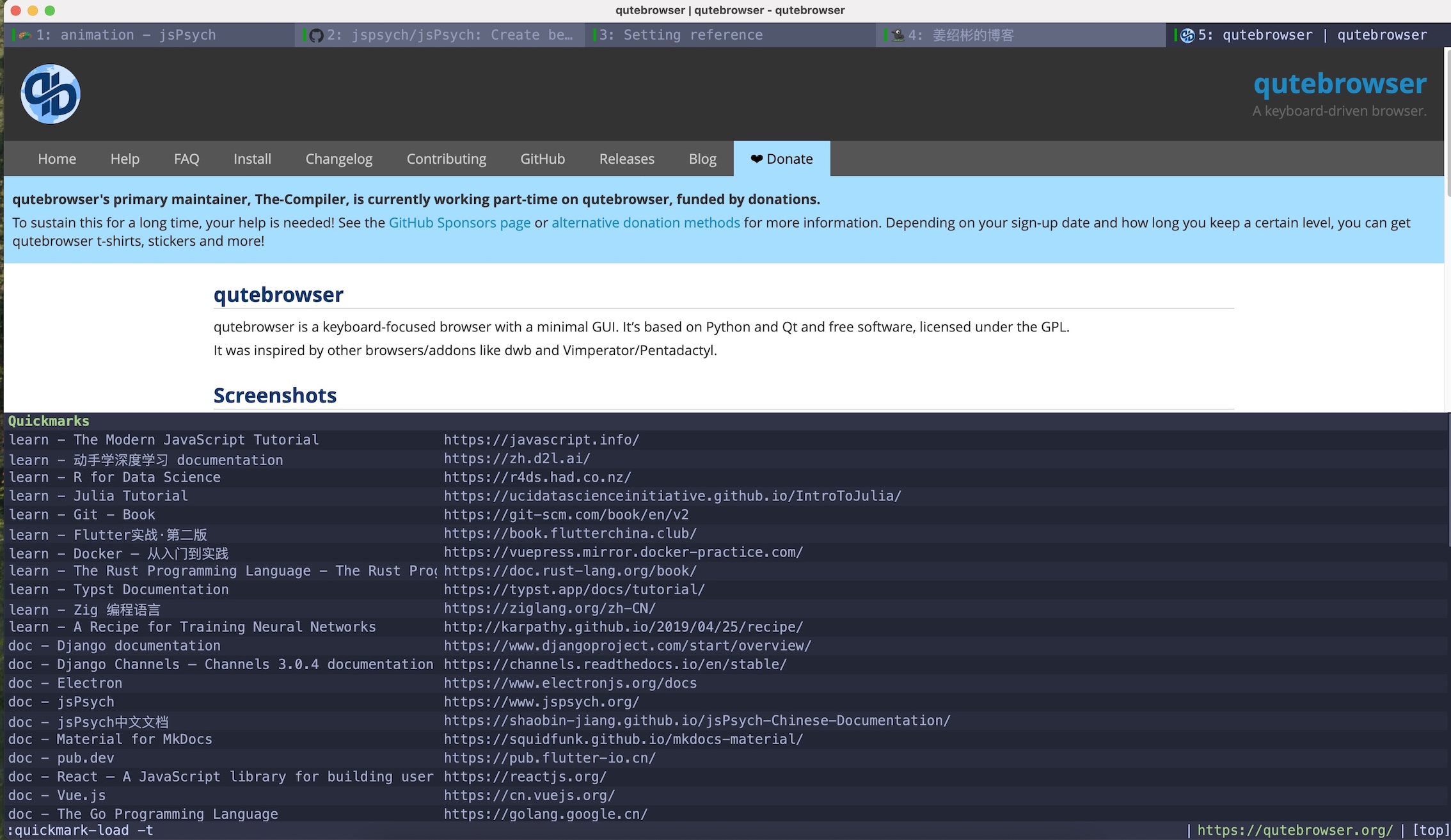Click the qutebrowser globe logo
Image resolution: width=1451 pixels, height=840 pixels.
pos(51,93)
